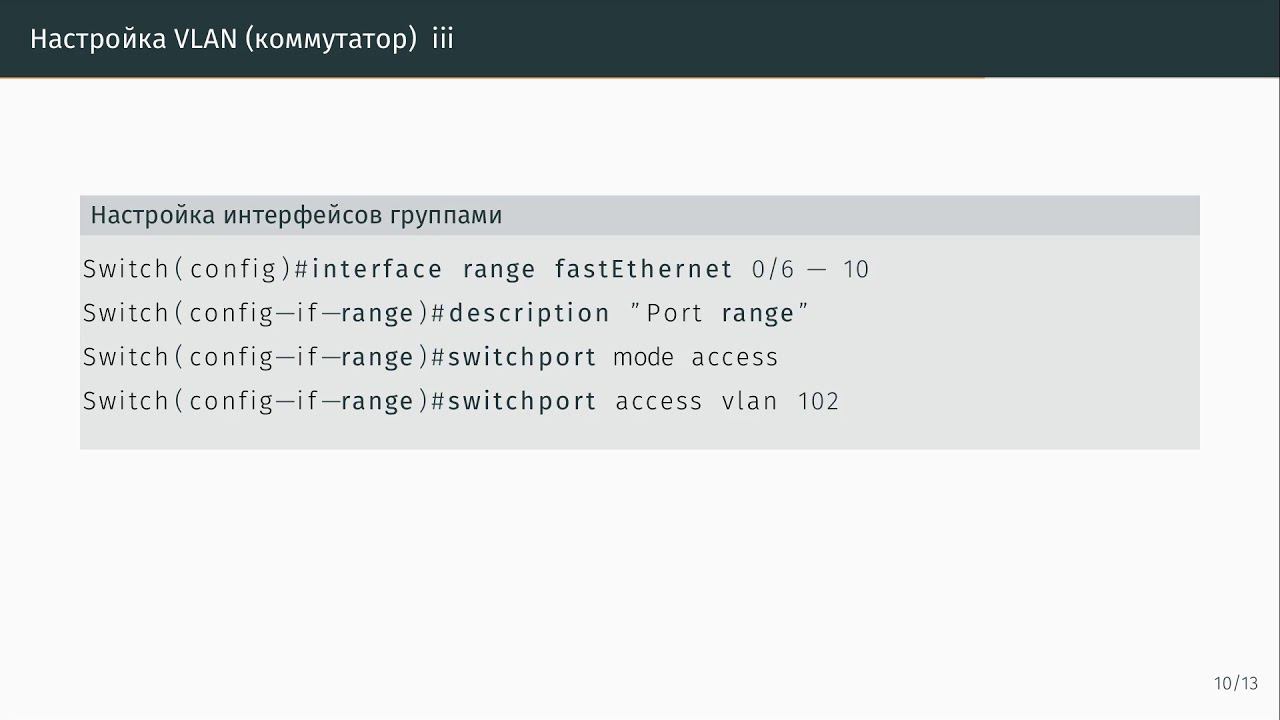Click the "Switch(config-if-range)#" prompt on last line
The image size is (1280, 720).
click(x=264, y=401)
